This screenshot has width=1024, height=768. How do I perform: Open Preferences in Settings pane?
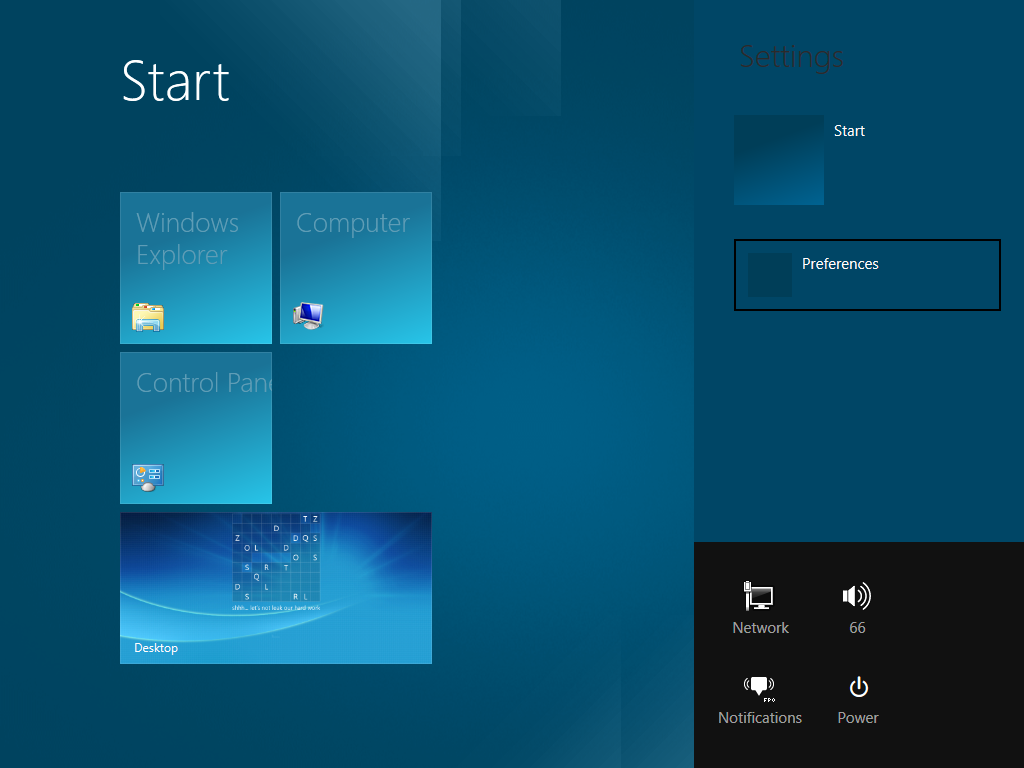point(867,275)
